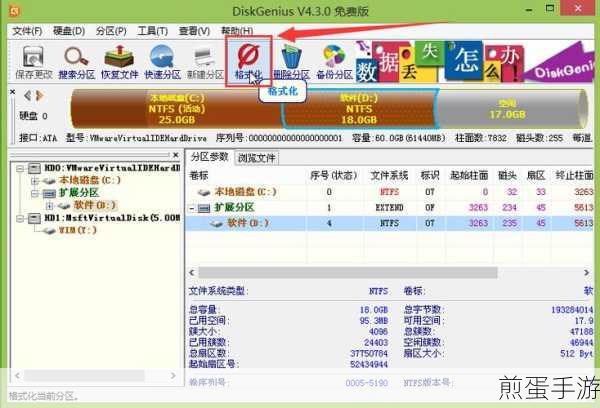Click the 标识 column header
This screenshot has height=408, width=600.
pos(430,176)
